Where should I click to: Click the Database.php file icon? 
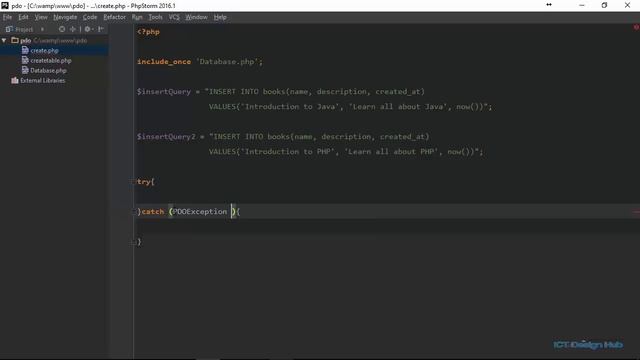pyautogui.click(x=25, y=70)
